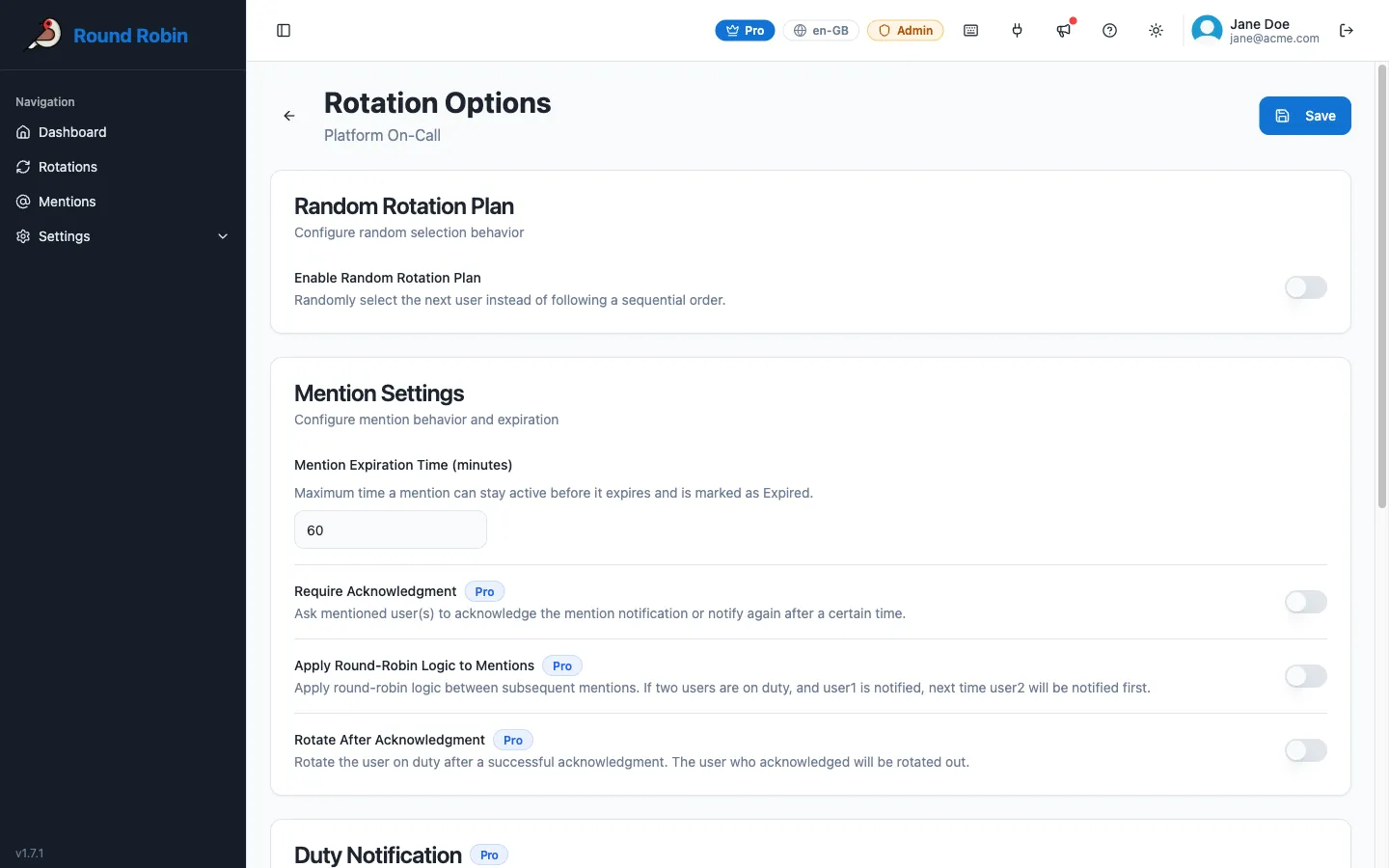Image resolution: width=1389 pixels, height=868 pixels.
Task: Click the Round Robin brand title
Action: 131,36
